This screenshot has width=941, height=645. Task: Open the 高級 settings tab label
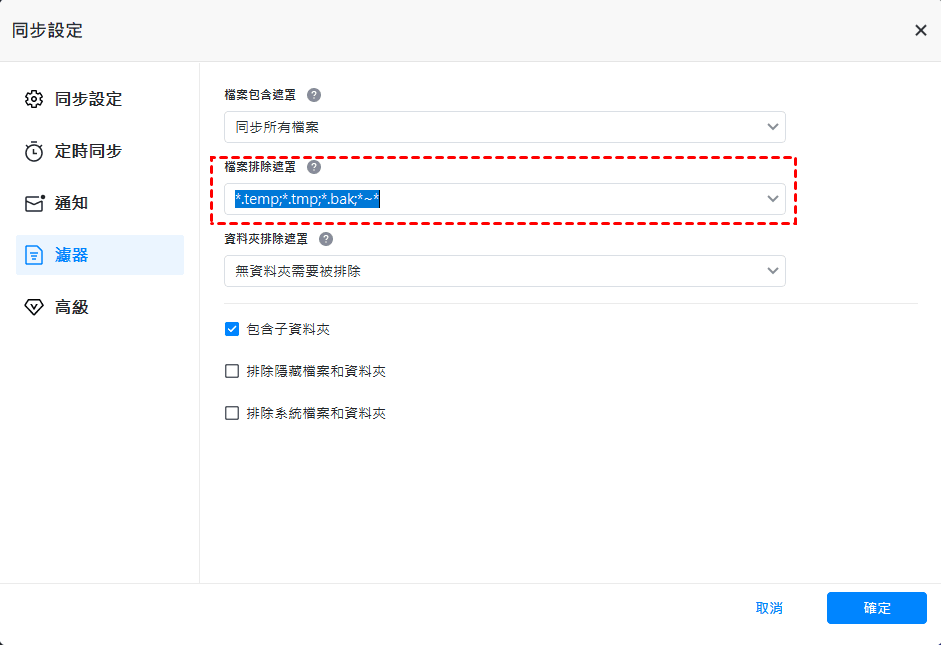pos(72,307)
